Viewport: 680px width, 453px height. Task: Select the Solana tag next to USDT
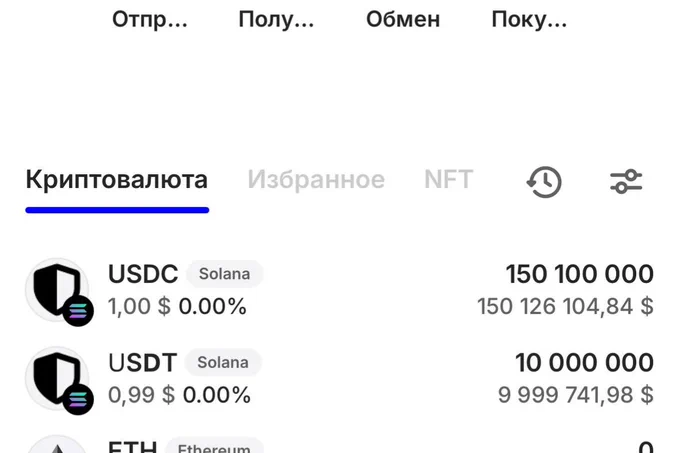(x=223, y=362)
